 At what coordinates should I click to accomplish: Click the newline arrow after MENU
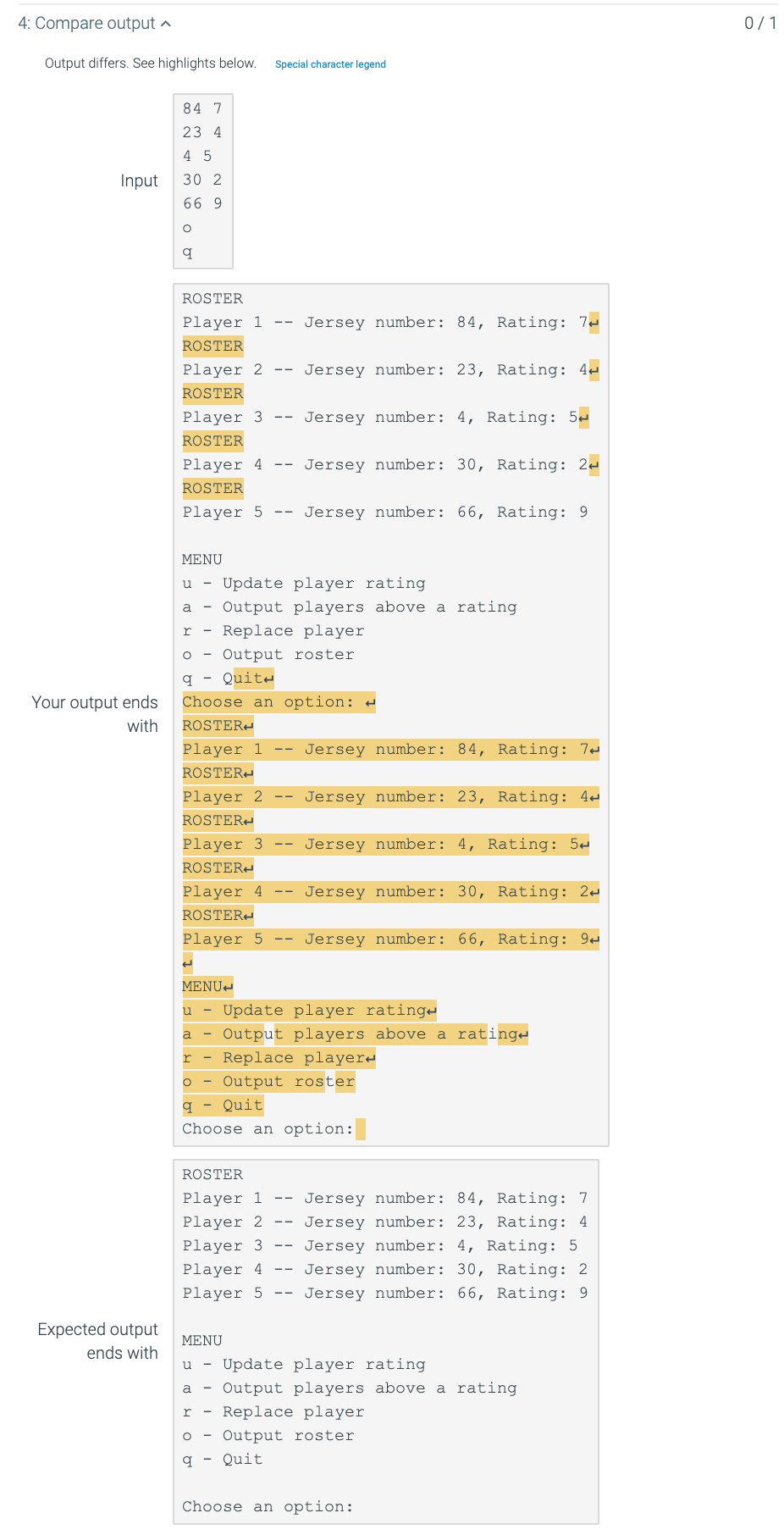[227, 986]
